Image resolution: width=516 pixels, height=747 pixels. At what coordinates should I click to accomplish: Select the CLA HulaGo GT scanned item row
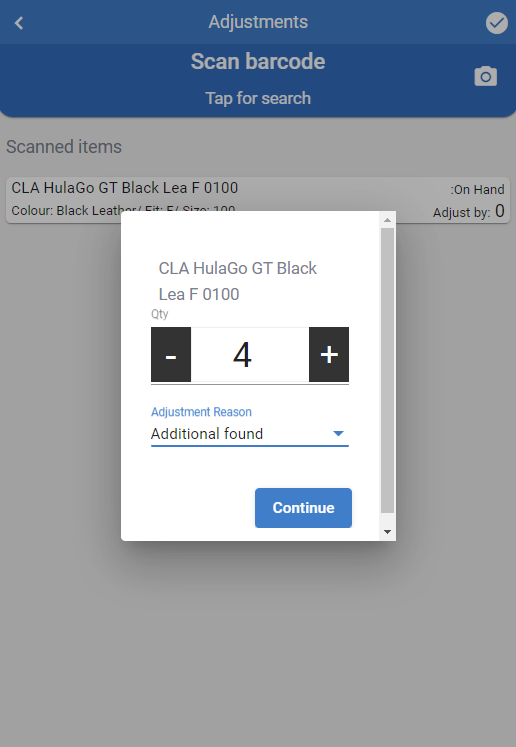tap(258, 200)
